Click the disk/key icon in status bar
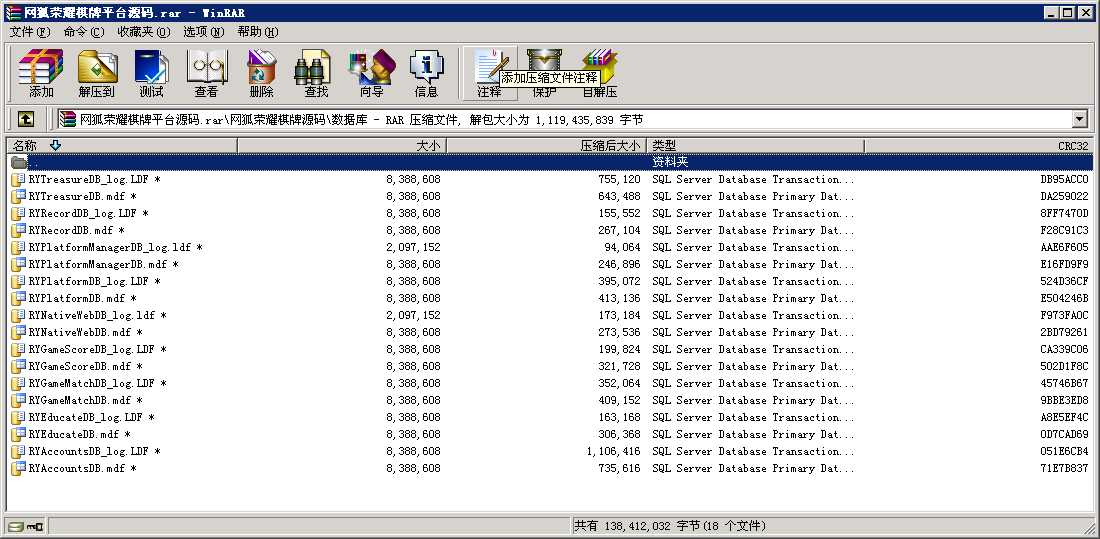The height and width of the screenshot is (539, 1100). click(x=25, y=526)
